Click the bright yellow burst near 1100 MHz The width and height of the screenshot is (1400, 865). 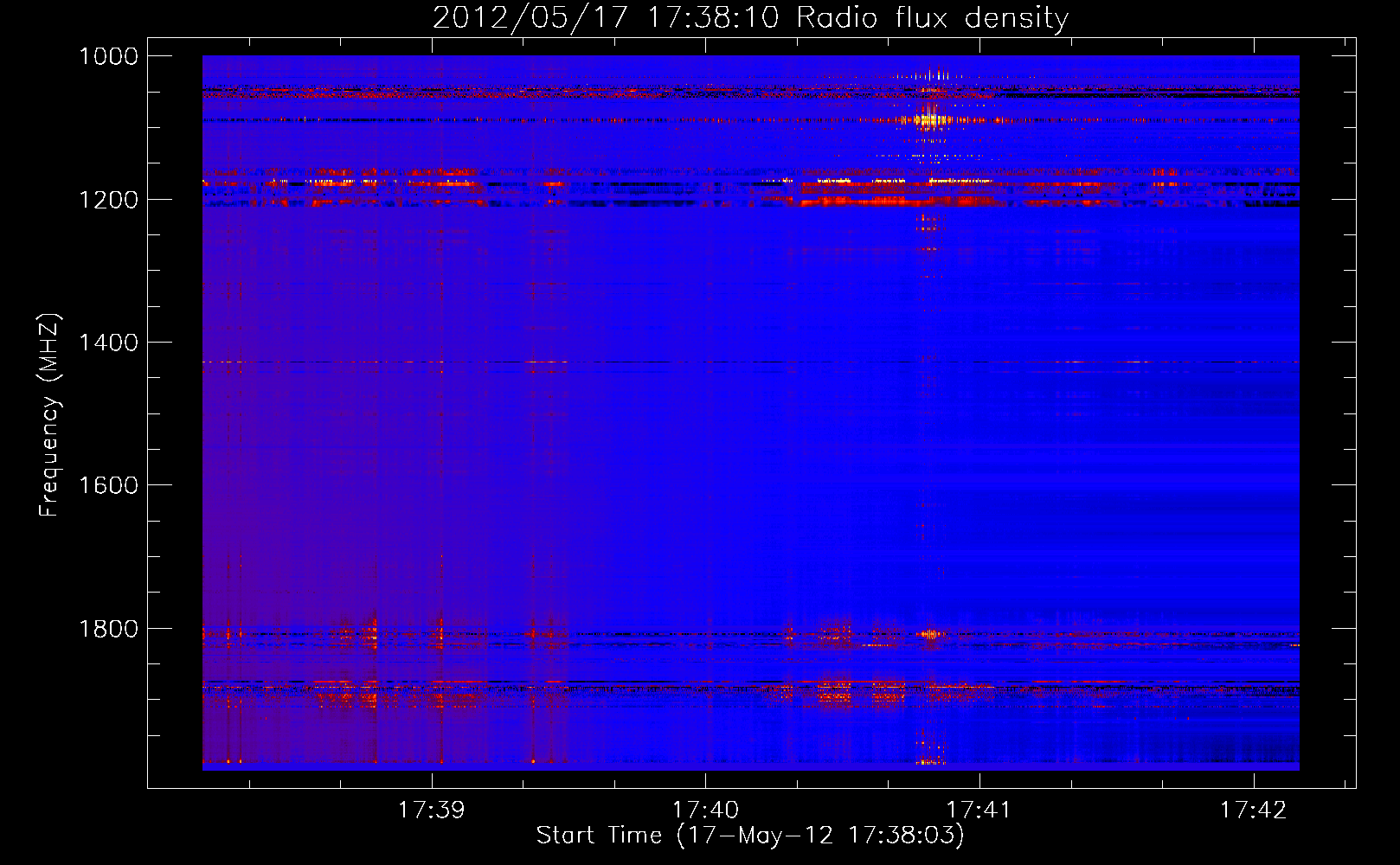[930, 119]
